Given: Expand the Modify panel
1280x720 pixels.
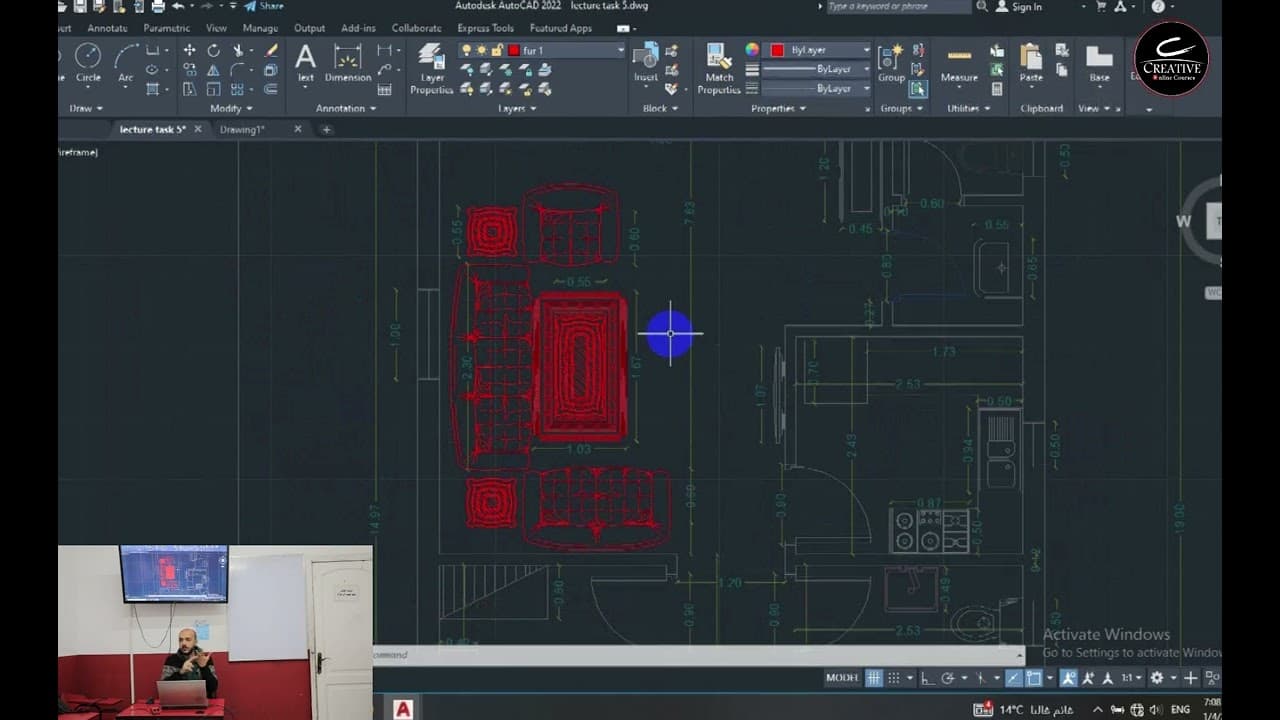Looking at the screenshot, I should [x=230, y=108].
